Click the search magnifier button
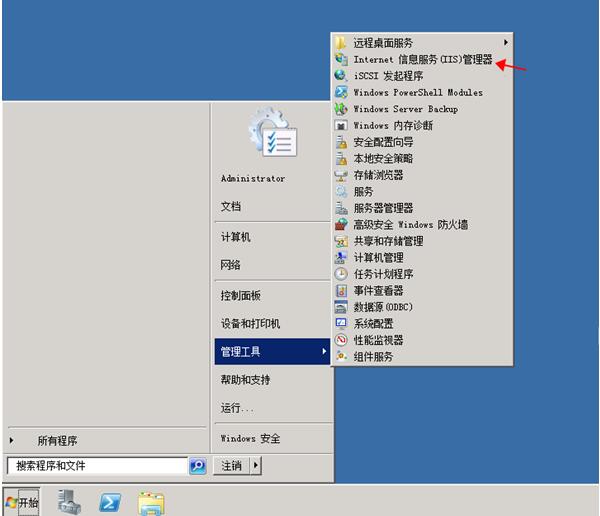 point(197,466)
